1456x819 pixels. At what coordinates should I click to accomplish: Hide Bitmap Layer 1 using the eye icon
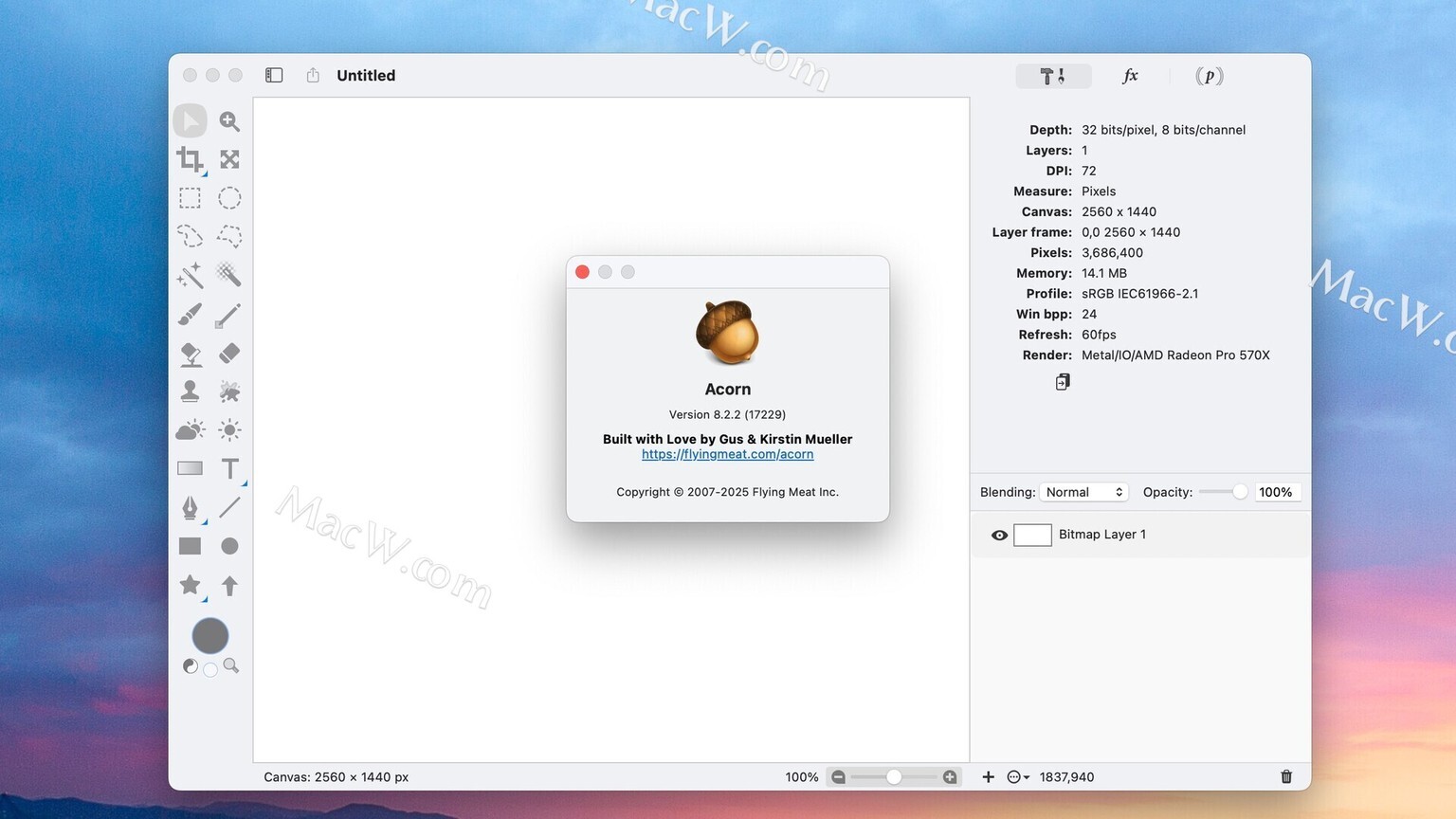999,535
